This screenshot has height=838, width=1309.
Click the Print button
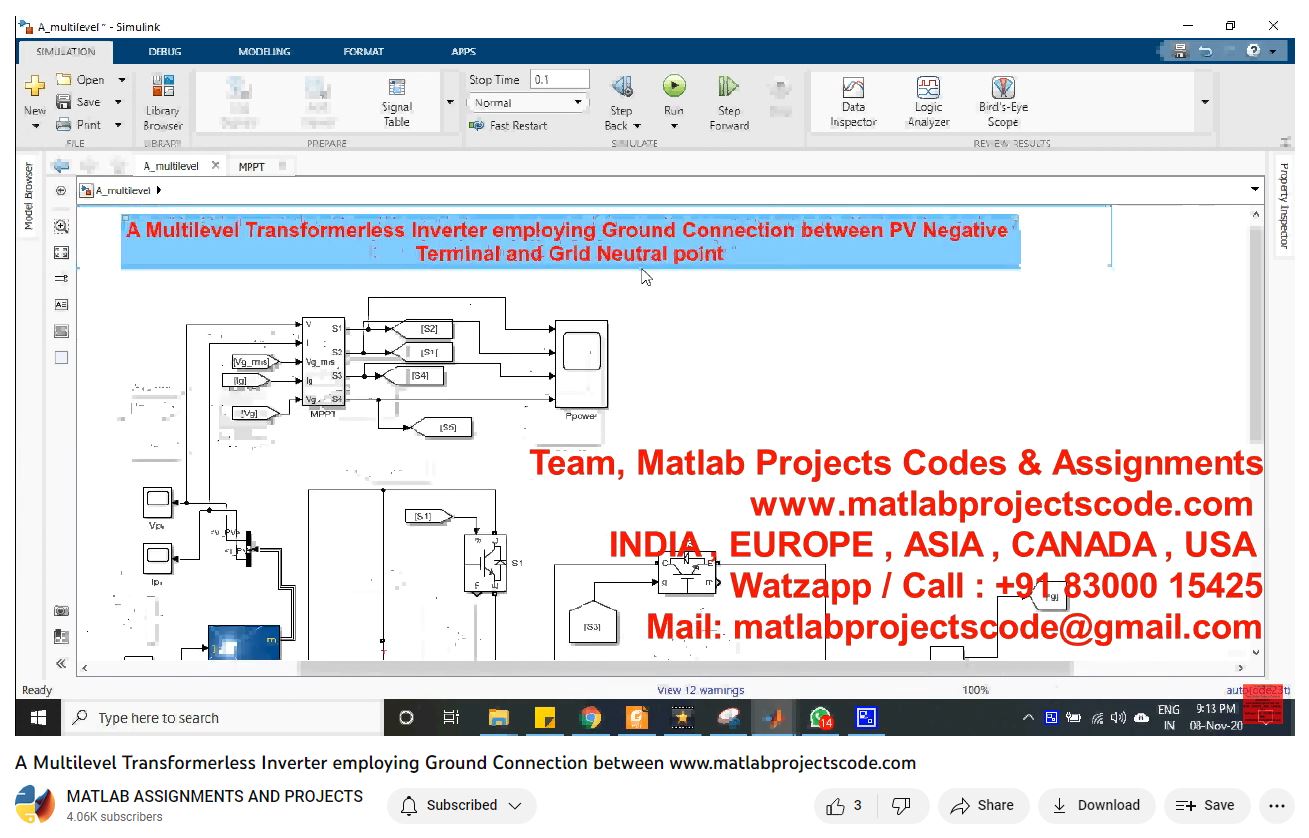click(79, 125)
